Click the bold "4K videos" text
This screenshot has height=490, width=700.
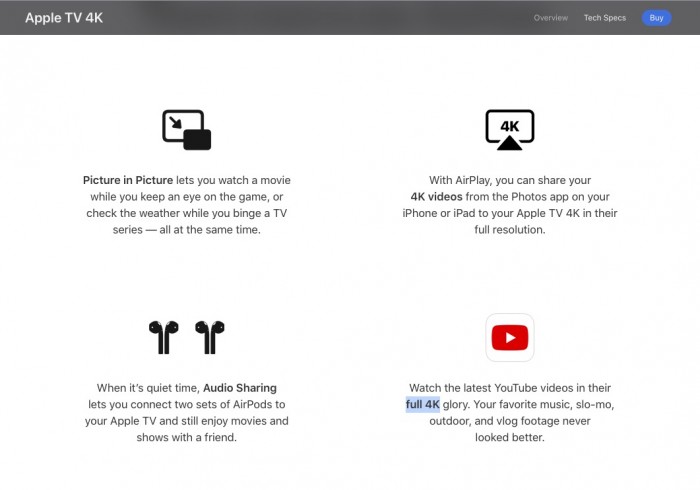click(437, 197)
